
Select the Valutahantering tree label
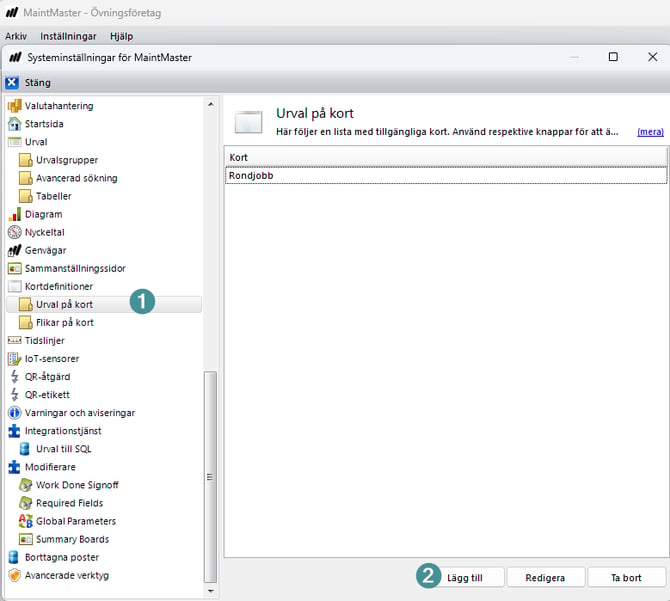(59, 106)
